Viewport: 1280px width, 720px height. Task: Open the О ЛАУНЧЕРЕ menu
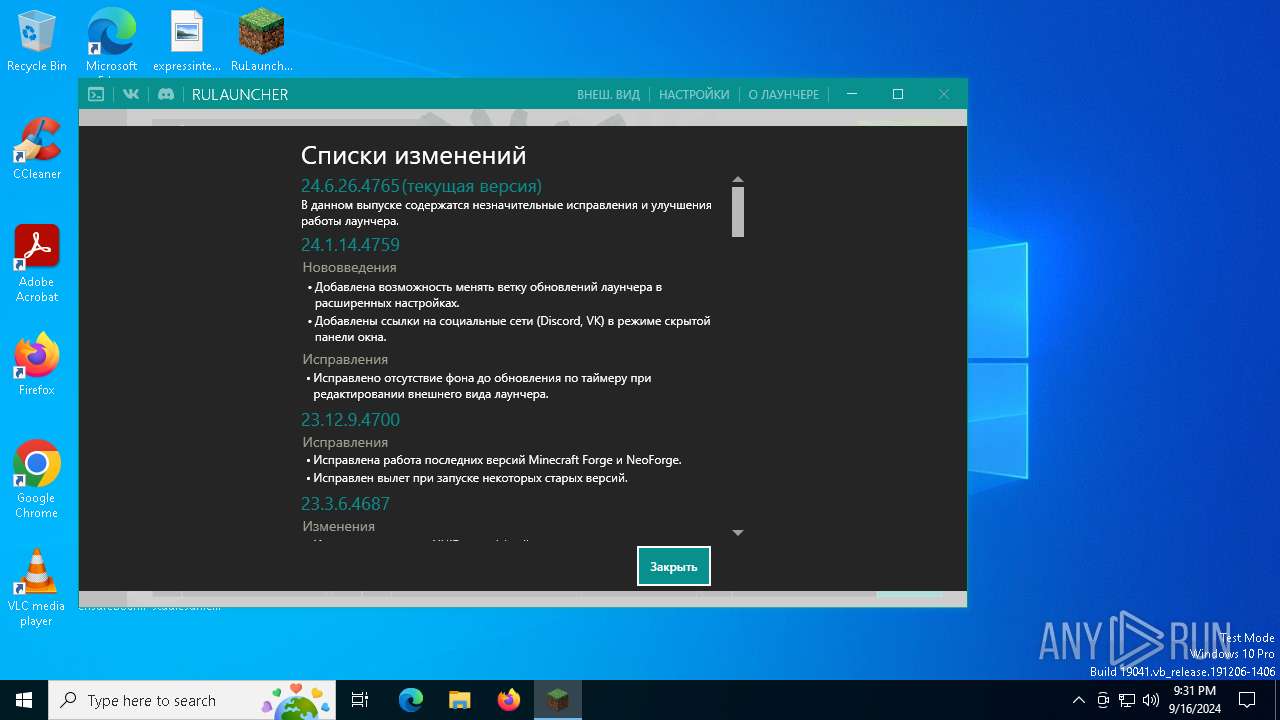(x=784, y=95)
